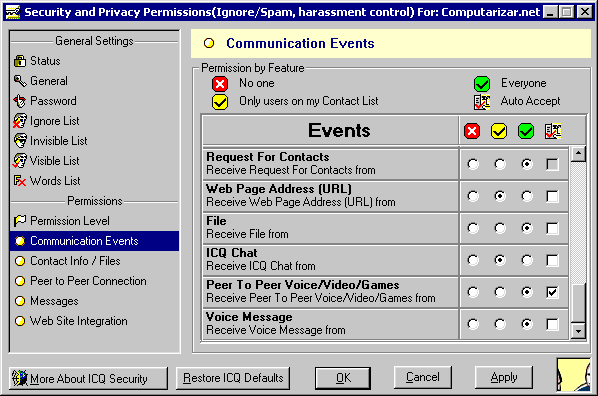
Task: Click the Password icon in sidebar
Action: pos(20,101)
